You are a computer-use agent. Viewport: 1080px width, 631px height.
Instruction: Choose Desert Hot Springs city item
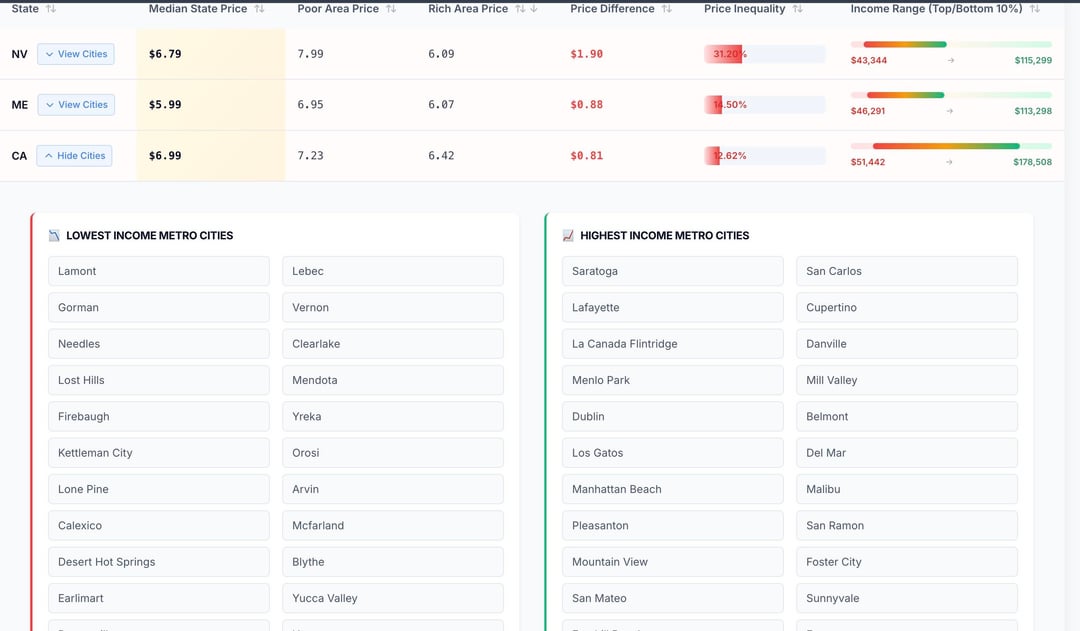coord(158,562)
